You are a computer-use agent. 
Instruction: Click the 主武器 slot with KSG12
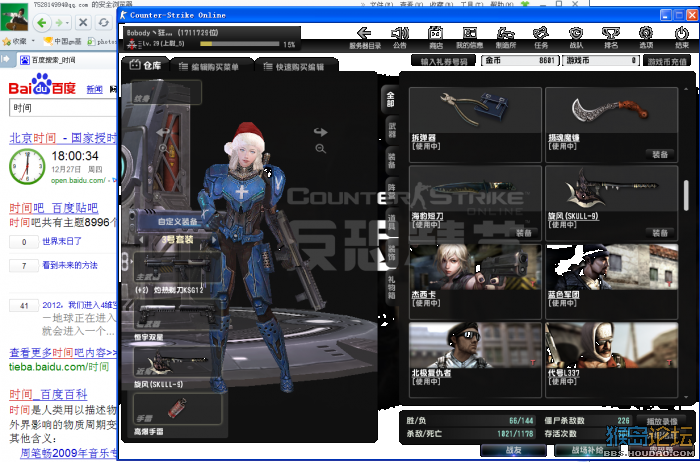[178, 267]
